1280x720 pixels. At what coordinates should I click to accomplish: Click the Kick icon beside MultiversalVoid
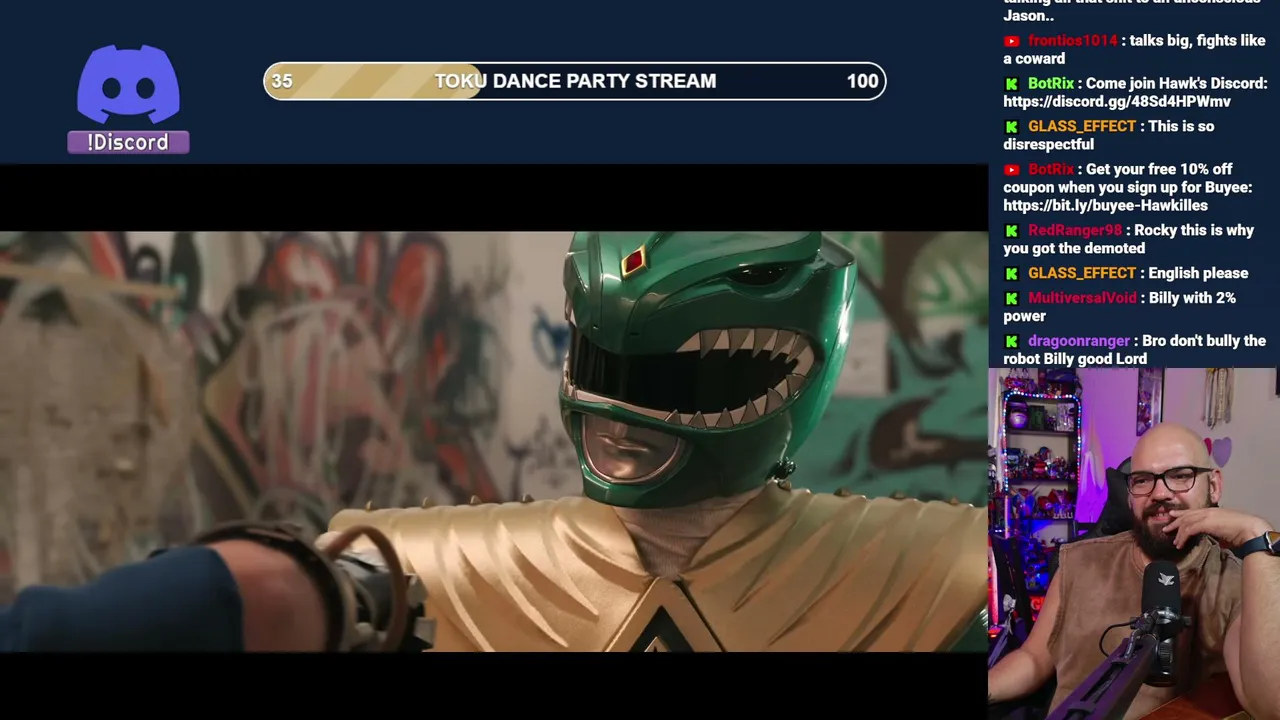[x=1011, y=299]
